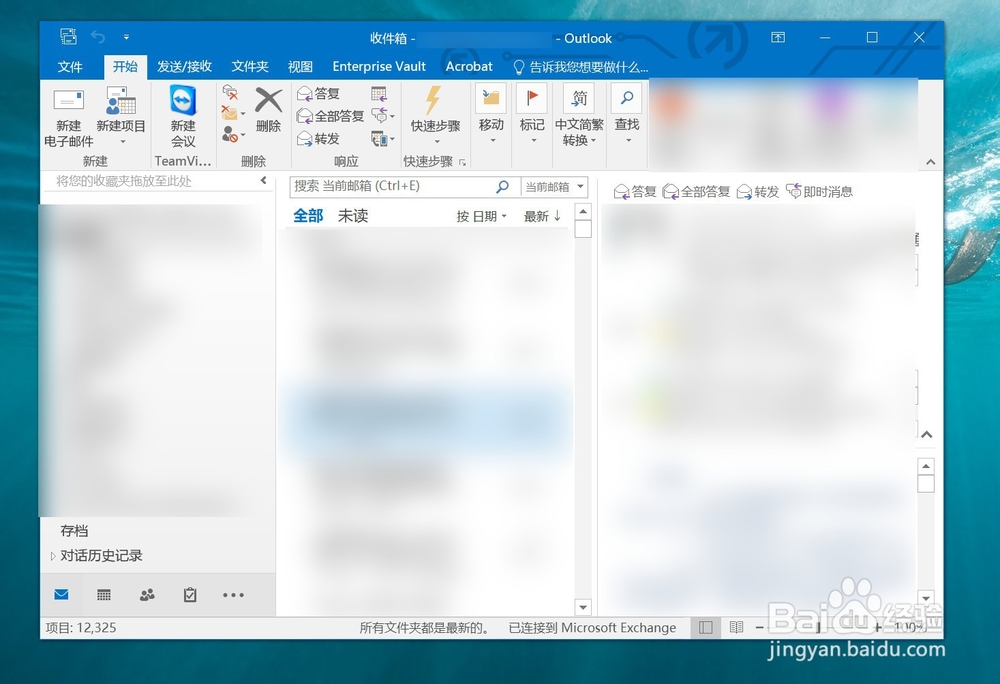The width and height of the screenshot is (1000, 684).
Task: Click message list scroll down arrow
Action: pyautogui.click(x=583, y=607)
